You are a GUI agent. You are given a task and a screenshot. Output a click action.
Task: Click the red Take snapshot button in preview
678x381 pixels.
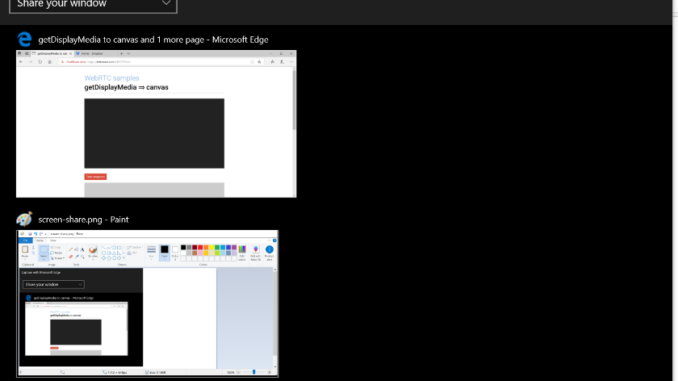coord(96,176)
